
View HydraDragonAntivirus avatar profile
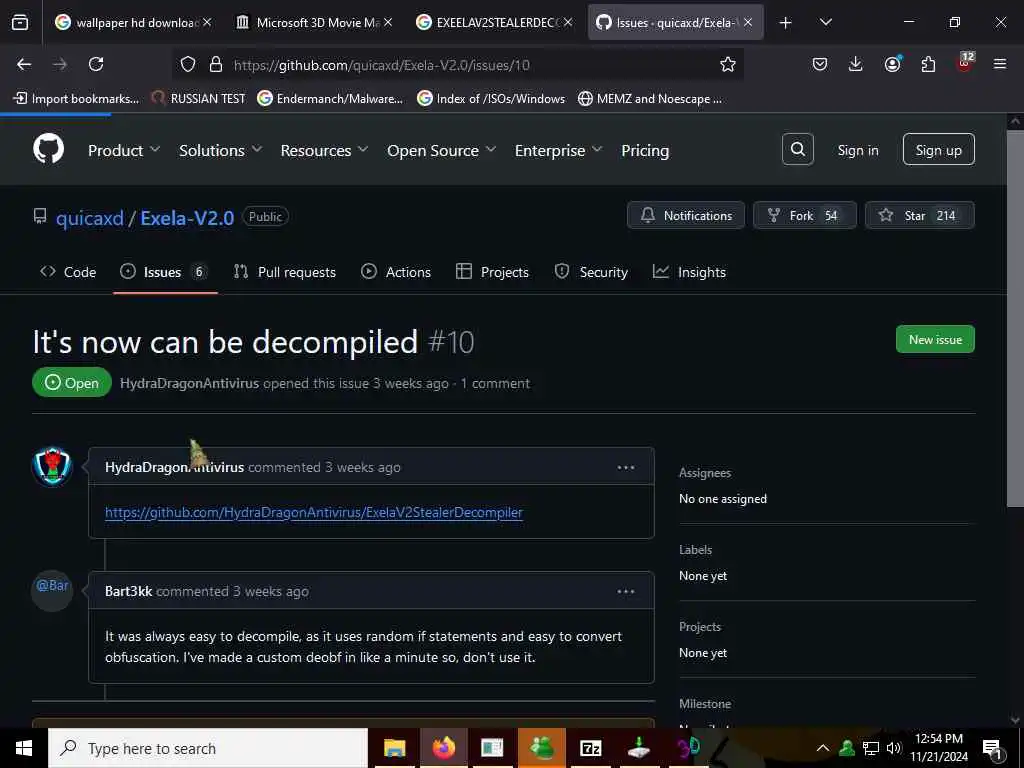coord(52,467)
